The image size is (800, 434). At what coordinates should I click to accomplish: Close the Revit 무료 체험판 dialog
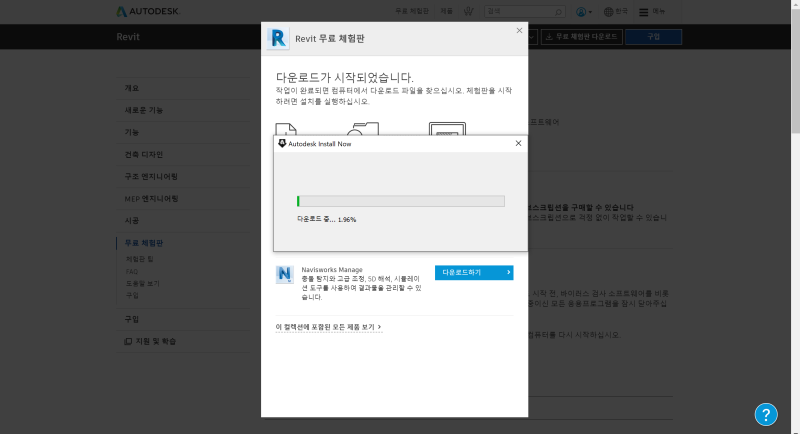tap(519, 31)
